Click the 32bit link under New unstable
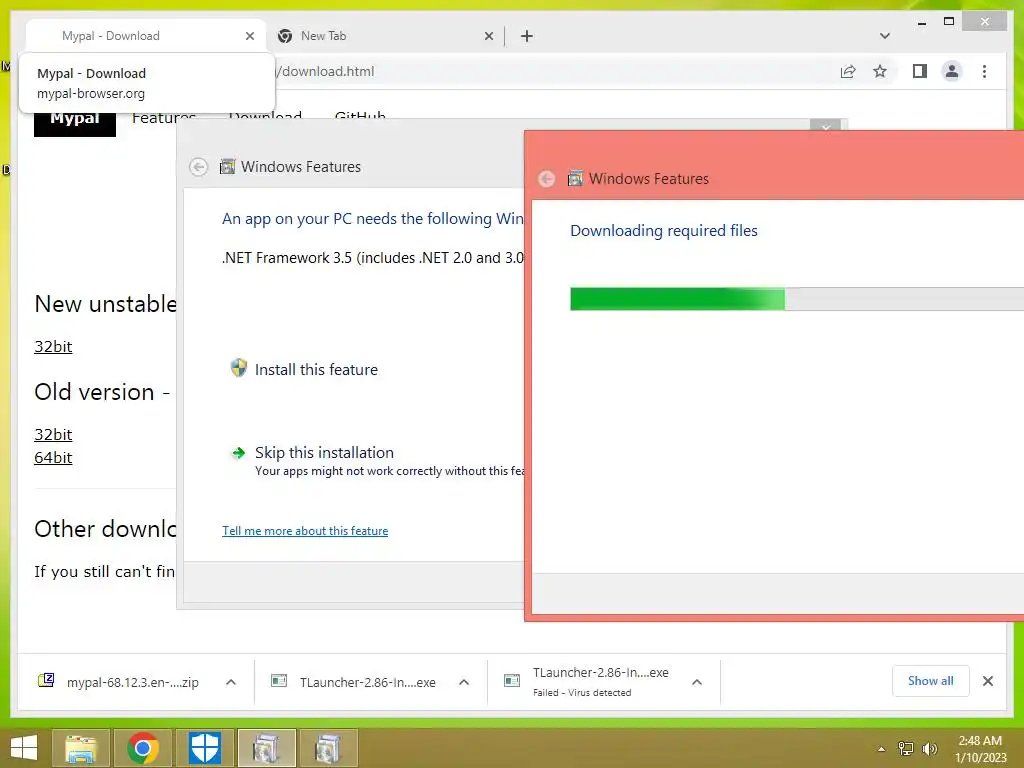Screen dimensions: 1024x768 coord(53,346)
